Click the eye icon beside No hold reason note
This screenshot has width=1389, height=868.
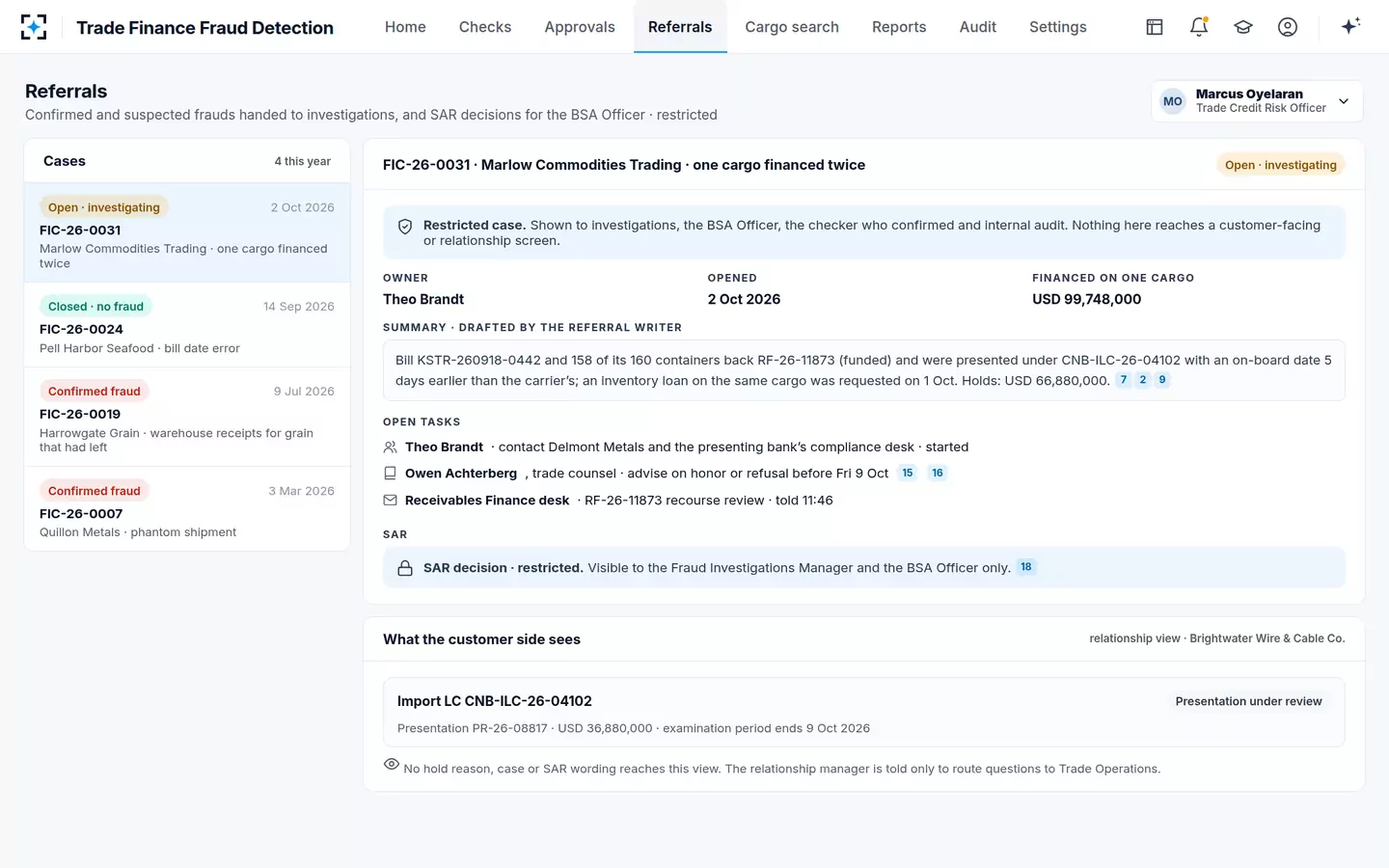click(x=391, y=764)
